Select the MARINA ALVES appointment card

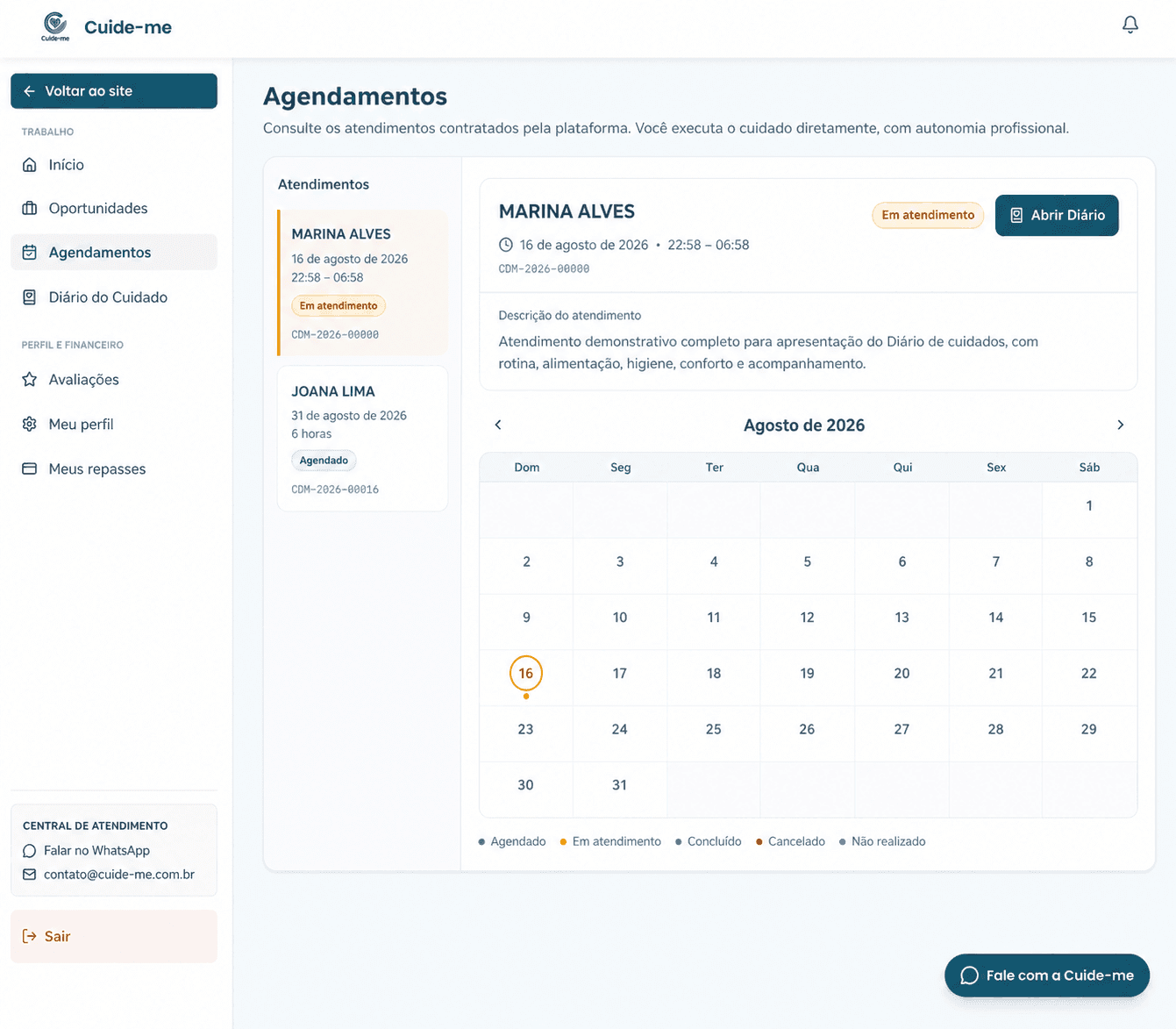362,282
